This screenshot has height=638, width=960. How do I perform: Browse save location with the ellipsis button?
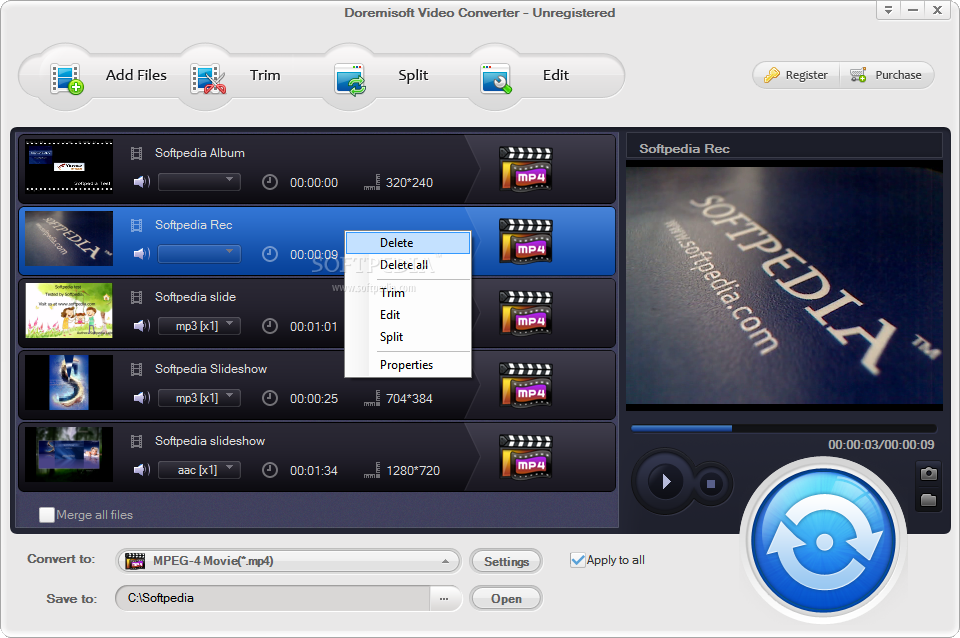pos(444,598)
